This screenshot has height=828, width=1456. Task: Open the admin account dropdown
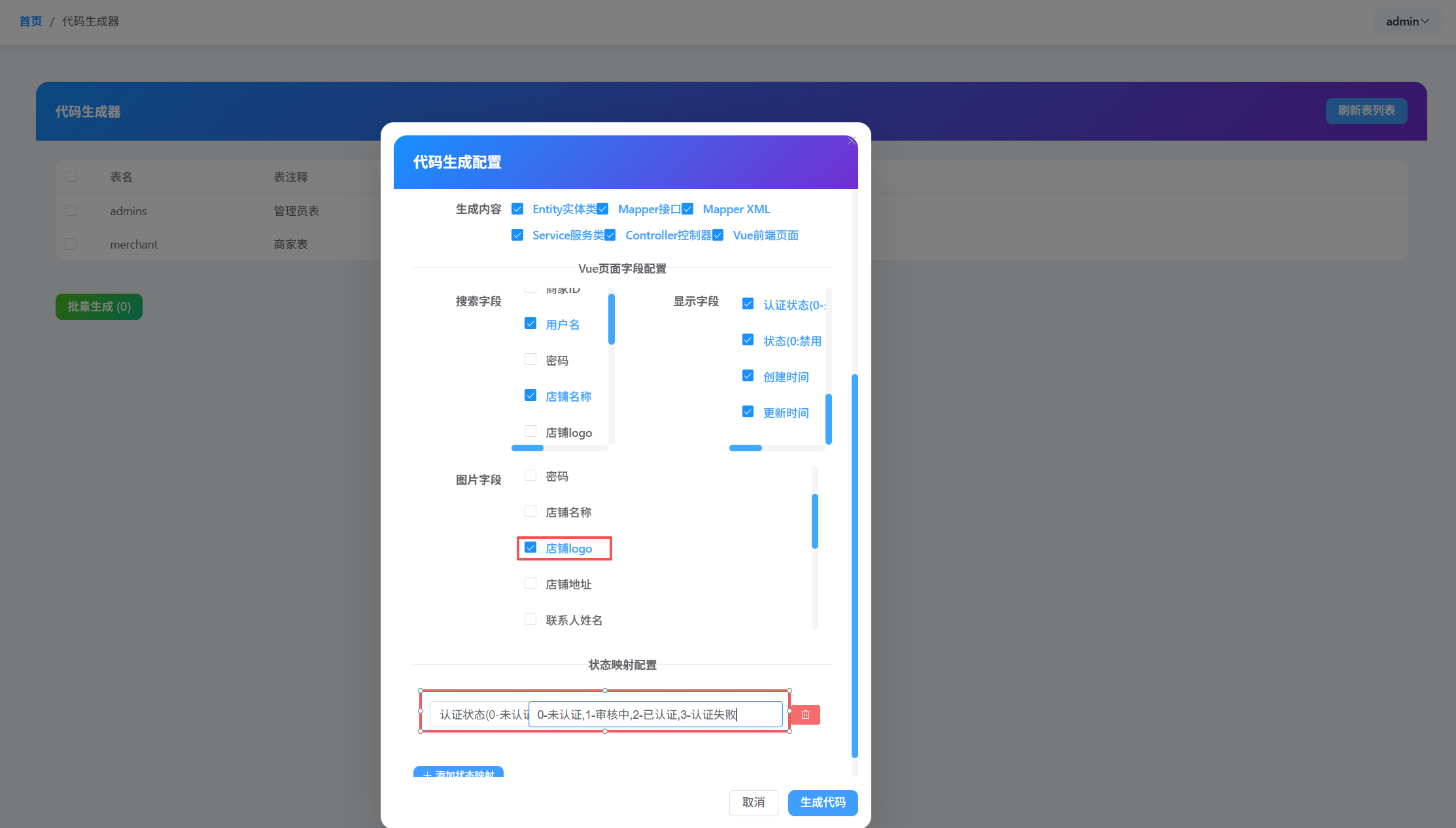[x=1408, y=21]
